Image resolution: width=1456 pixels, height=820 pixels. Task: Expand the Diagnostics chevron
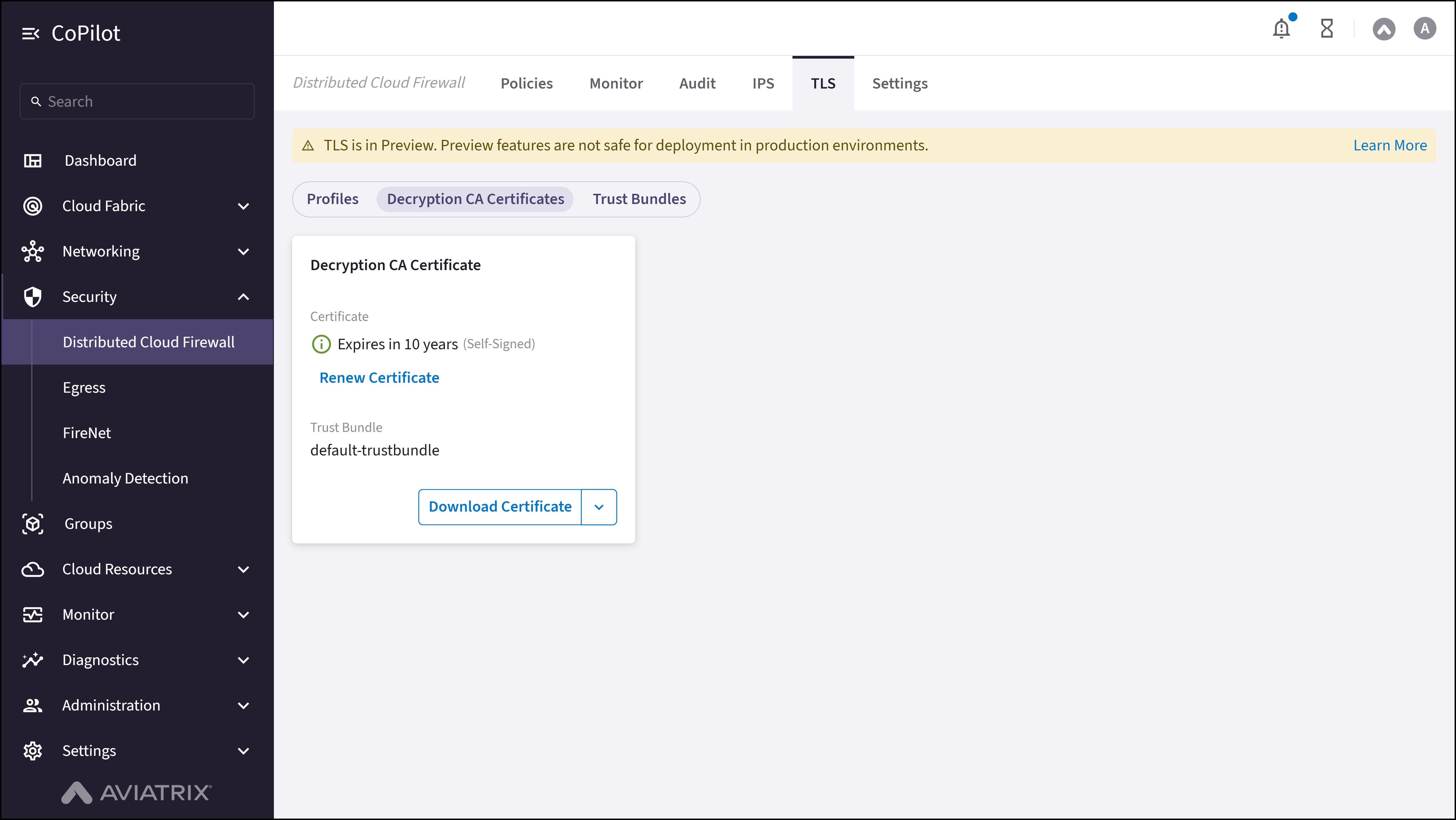(244, 660)
